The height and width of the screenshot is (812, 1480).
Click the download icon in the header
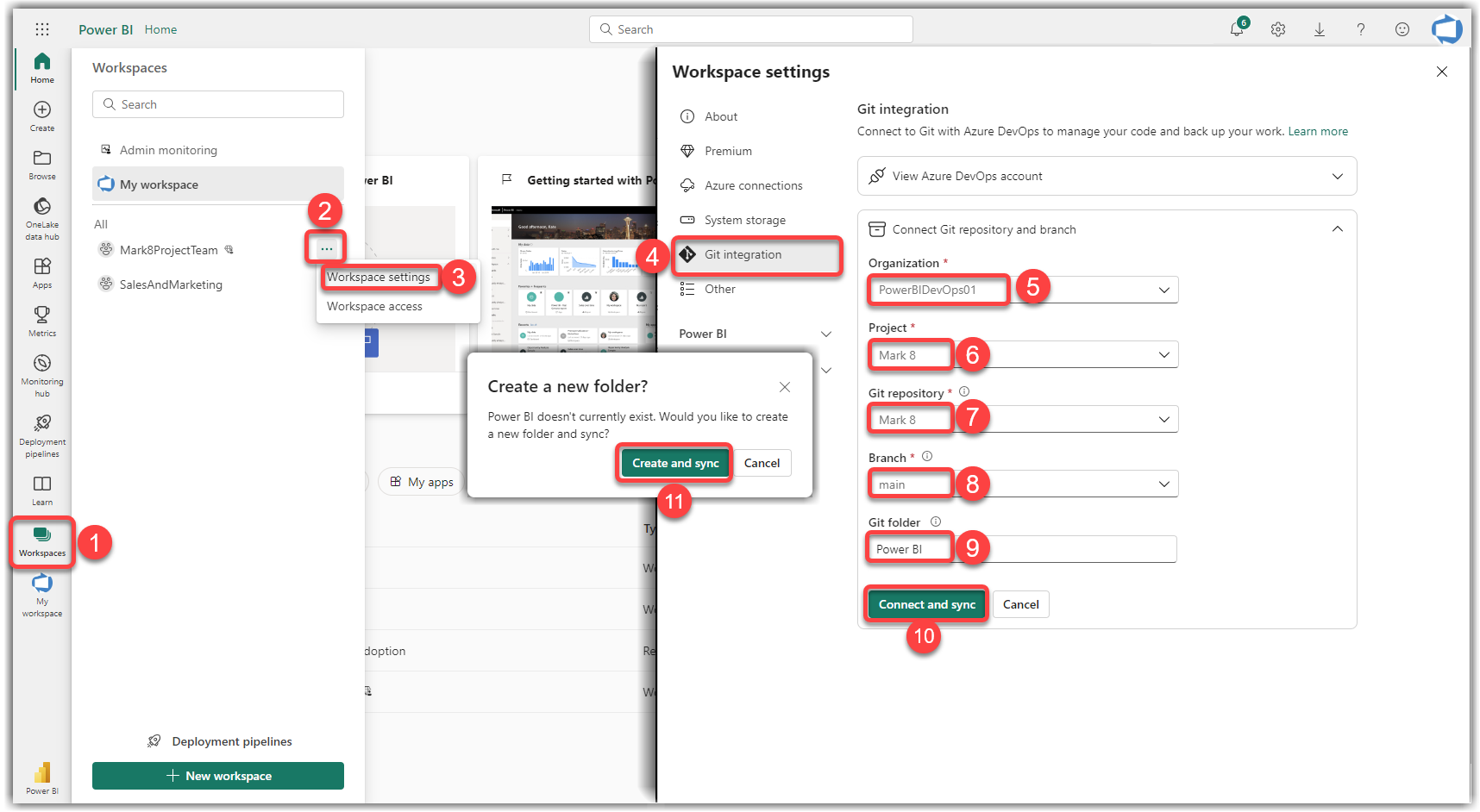tap(1320, 29)
